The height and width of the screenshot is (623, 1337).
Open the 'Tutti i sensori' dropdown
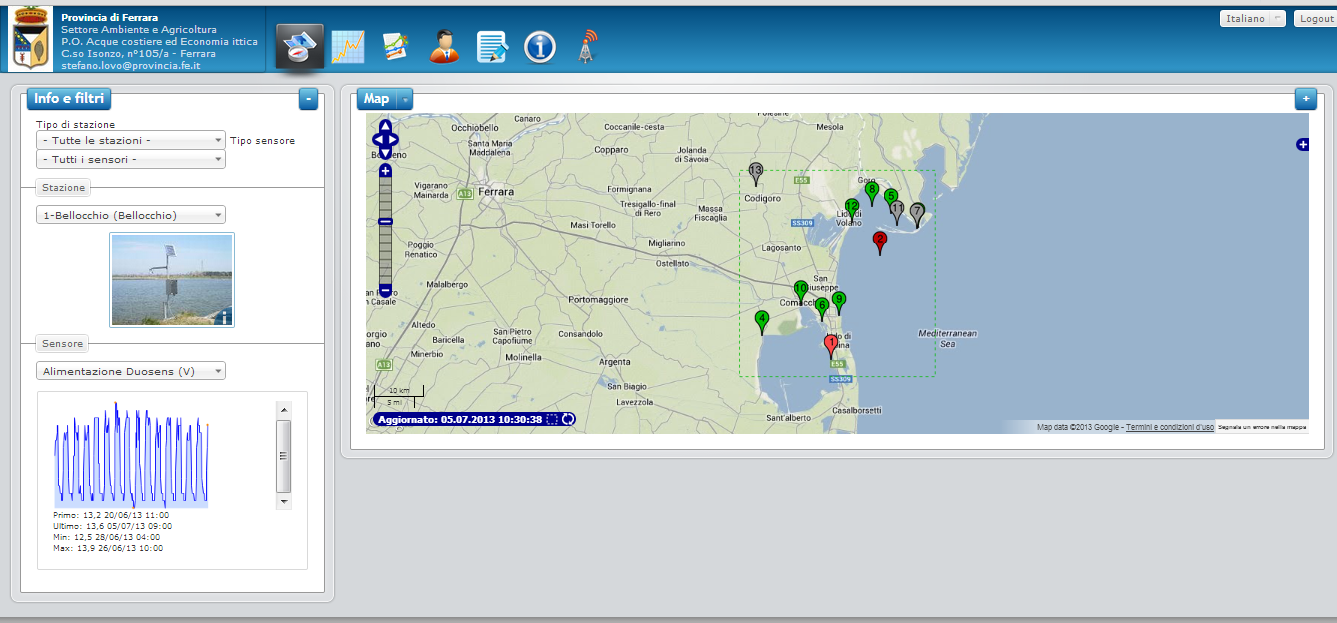[x=131, y=159]
